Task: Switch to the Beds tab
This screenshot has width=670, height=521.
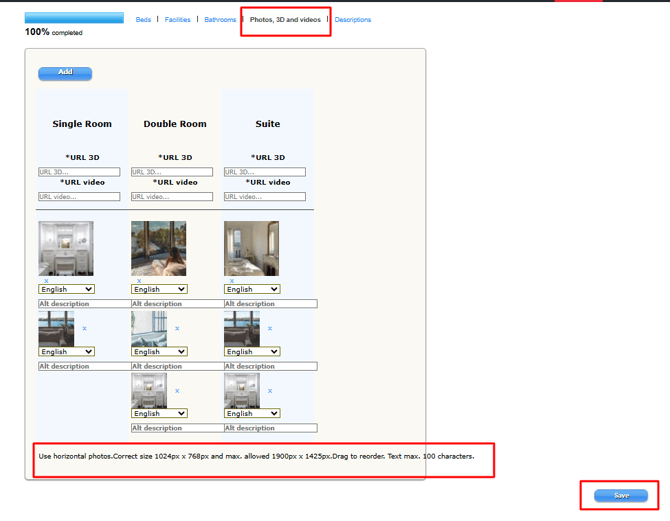Action: [143, 20]
